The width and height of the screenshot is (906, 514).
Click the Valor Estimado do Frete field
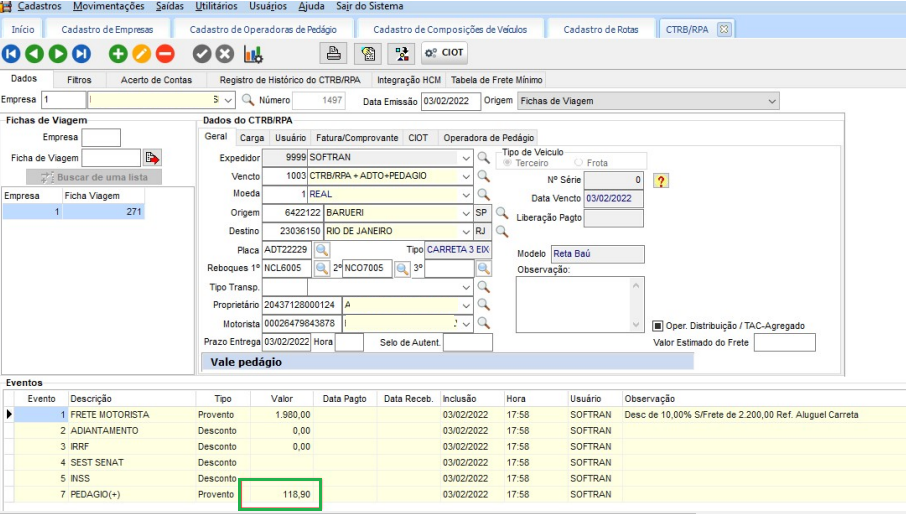784,343
